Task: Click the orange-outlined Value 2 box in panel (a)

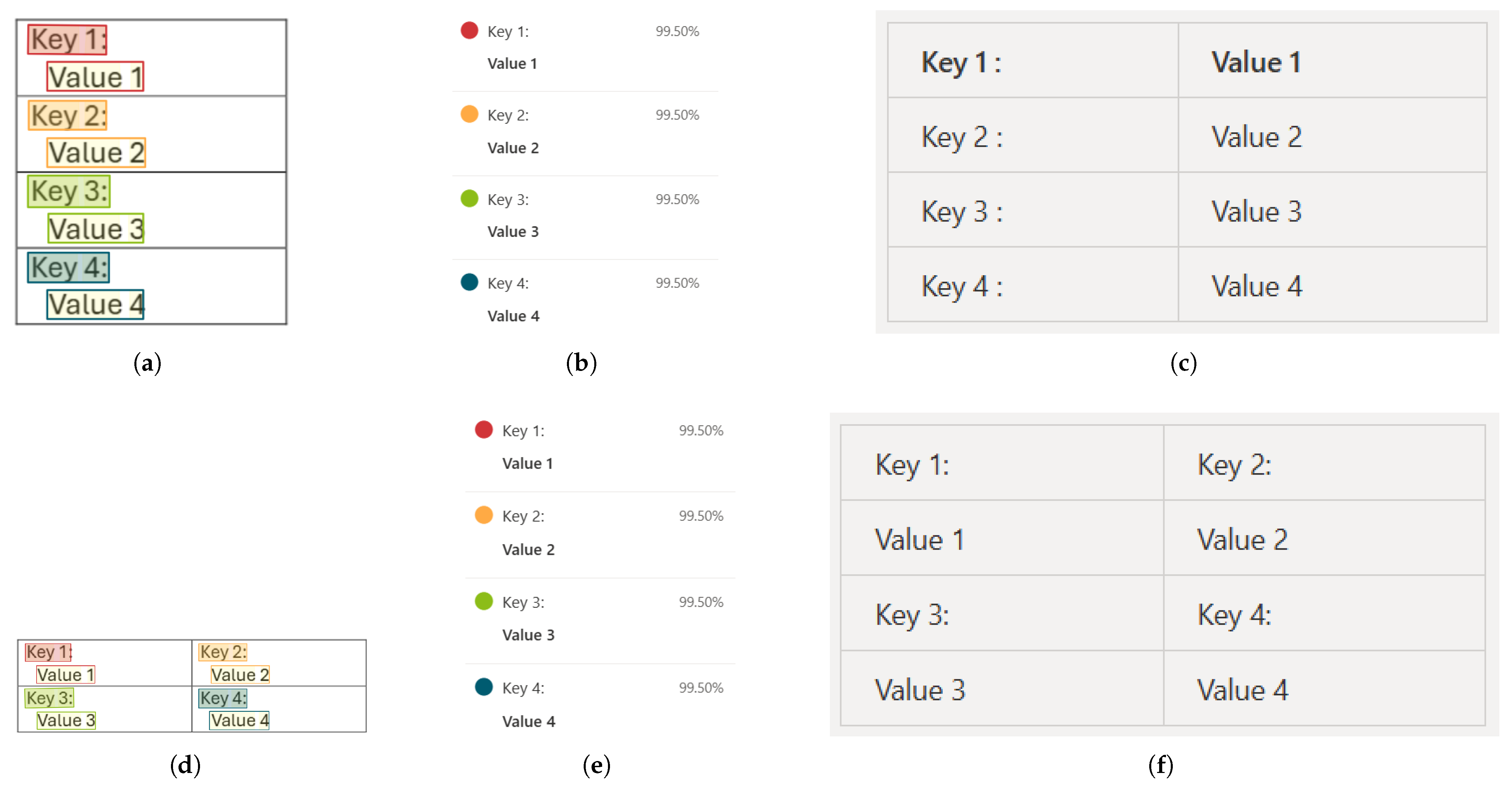Action: point(96,152)
